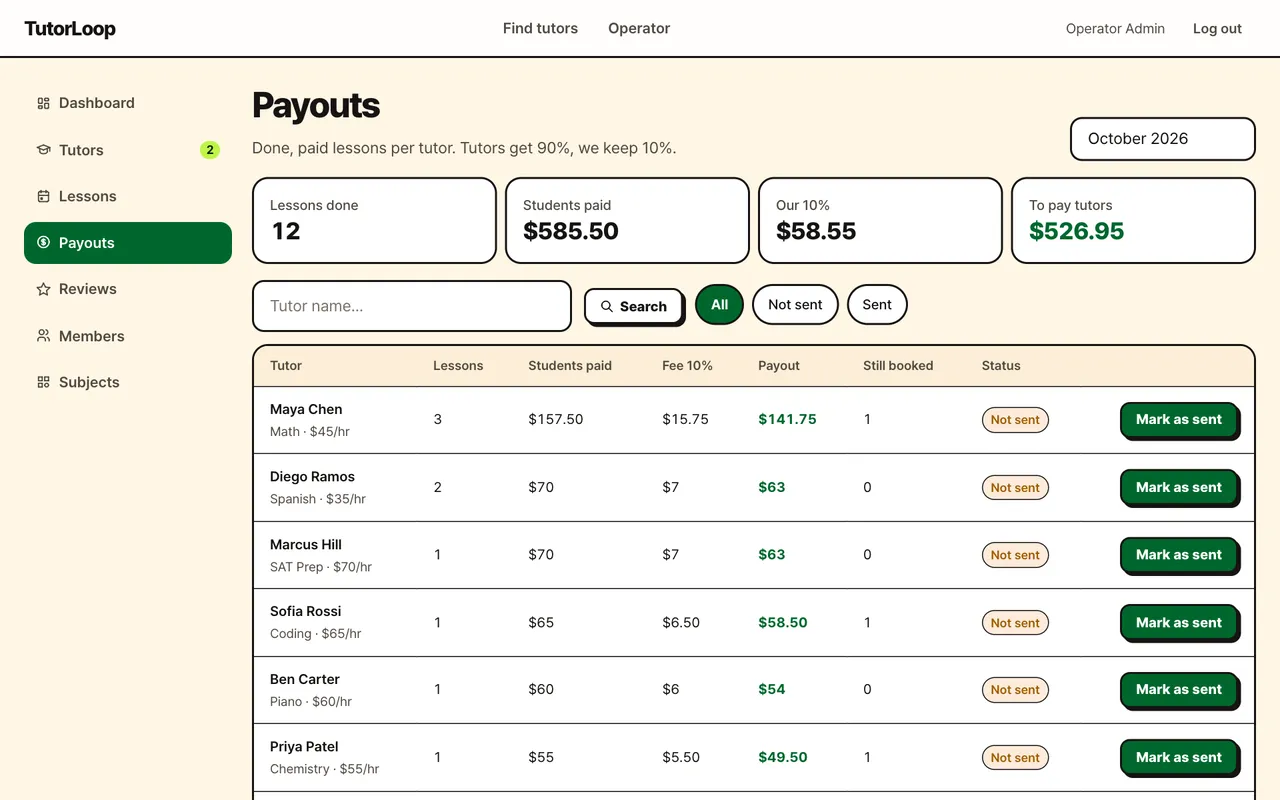Screen dimensions: 1280x800
Task: Click the Our 10% $58.55 card
Action: (881, 221)
